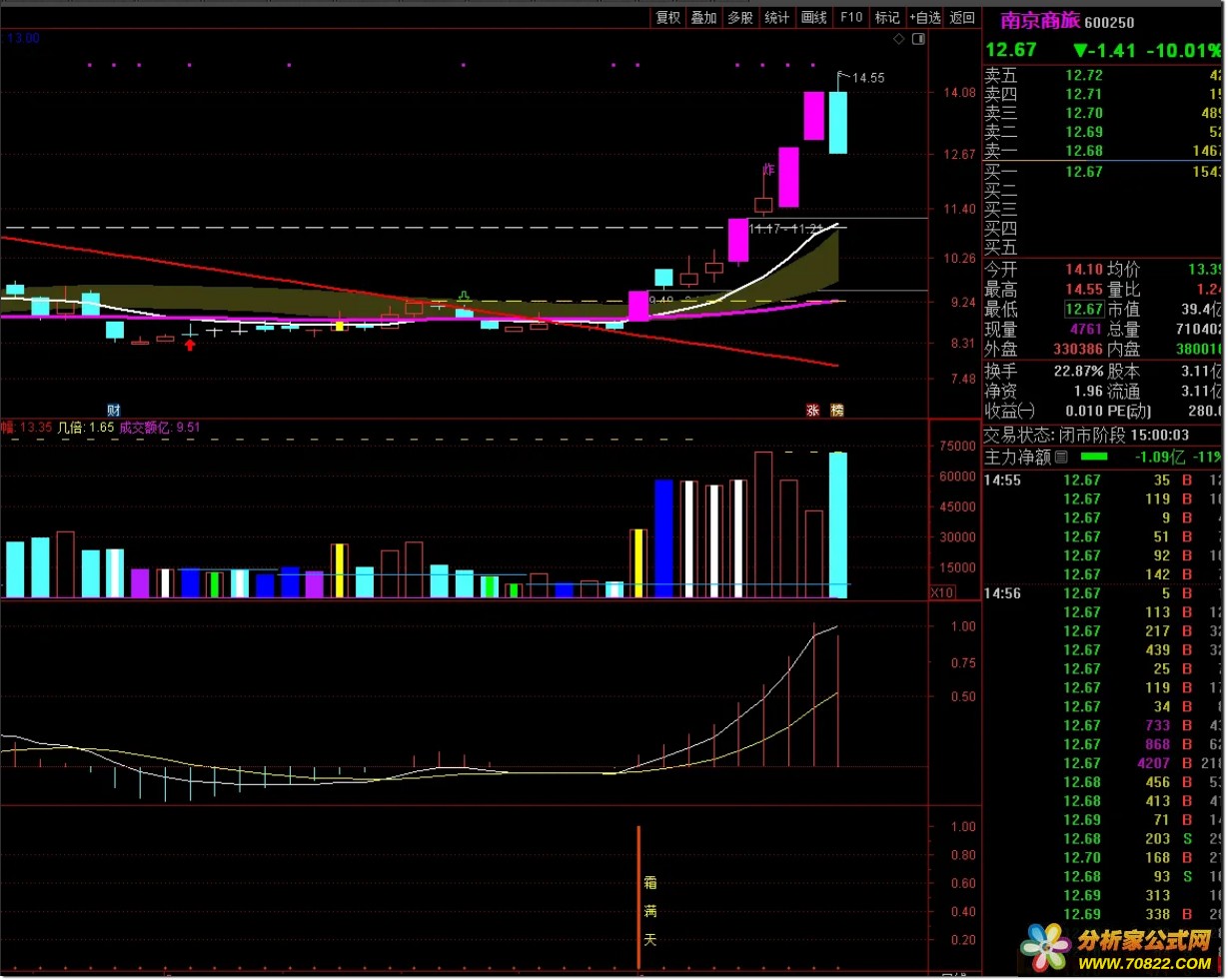
Task: Click the 卖三 ask row at 12.70
Action: pyautogui.click(x=1103, y=113)
